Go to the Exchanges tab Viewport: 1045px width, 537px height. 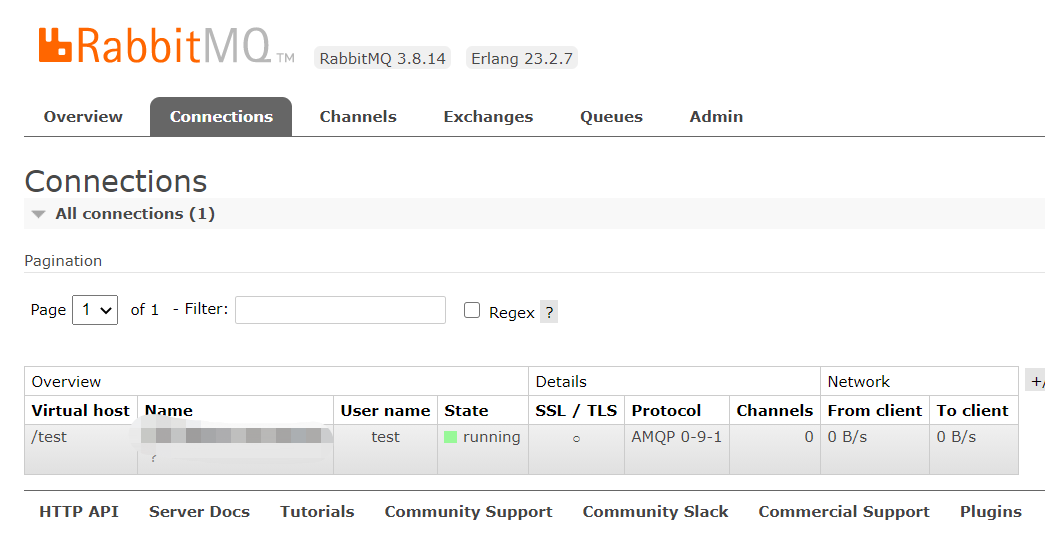[489, 117]
